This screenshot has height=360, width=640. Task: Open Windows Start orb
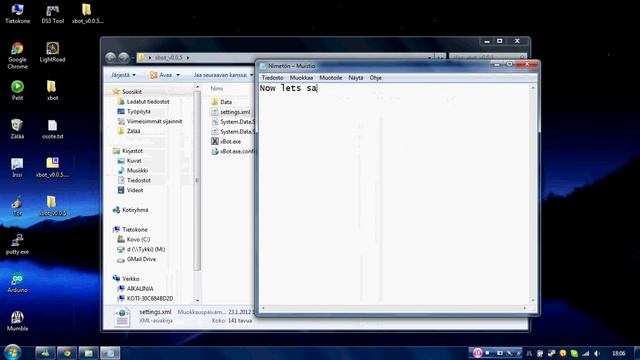(x=13, y=352)
